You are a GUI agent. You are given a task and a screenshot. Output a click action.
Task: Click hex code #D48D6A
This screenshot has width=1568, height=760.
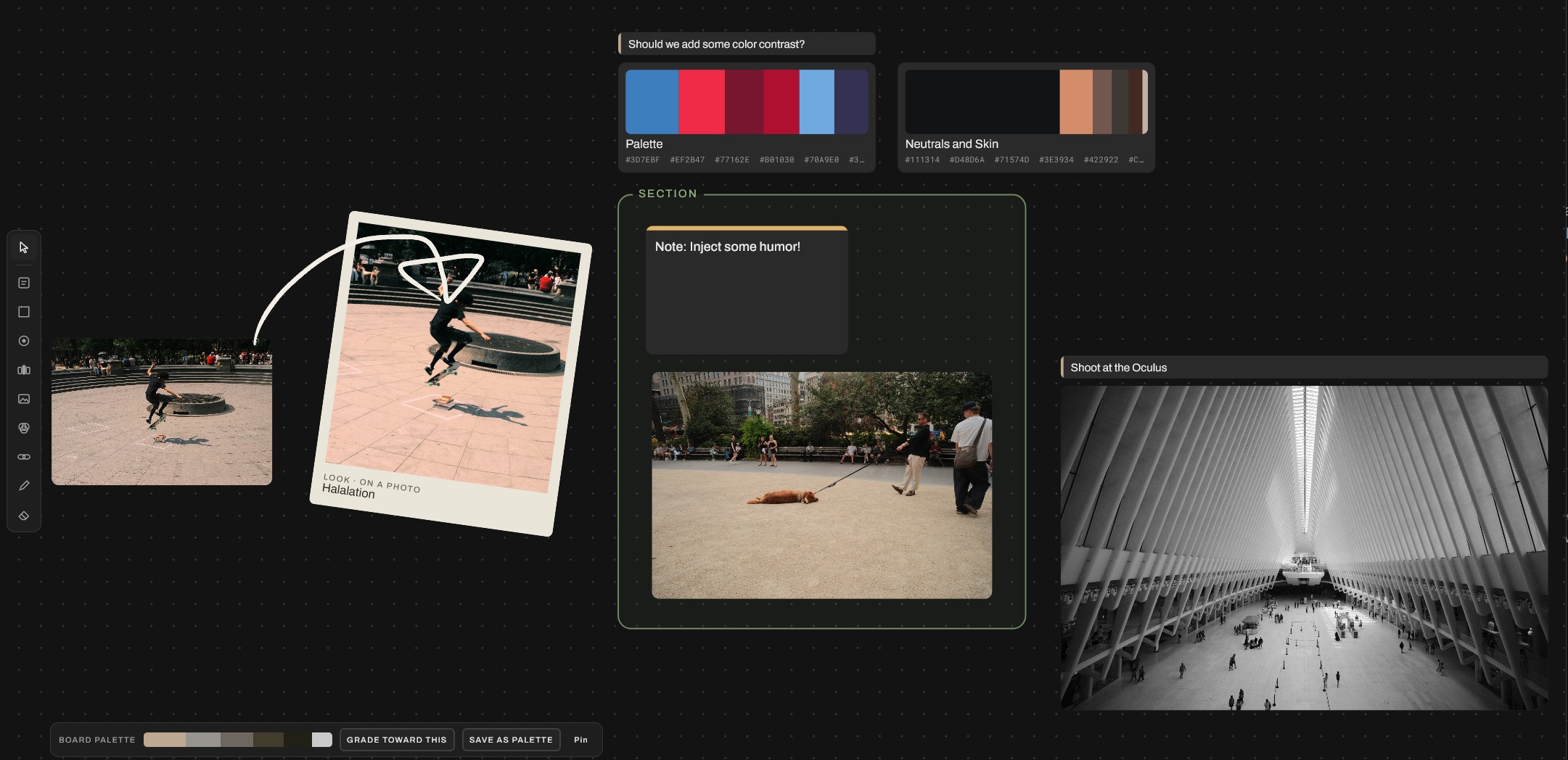click(967, 160)
